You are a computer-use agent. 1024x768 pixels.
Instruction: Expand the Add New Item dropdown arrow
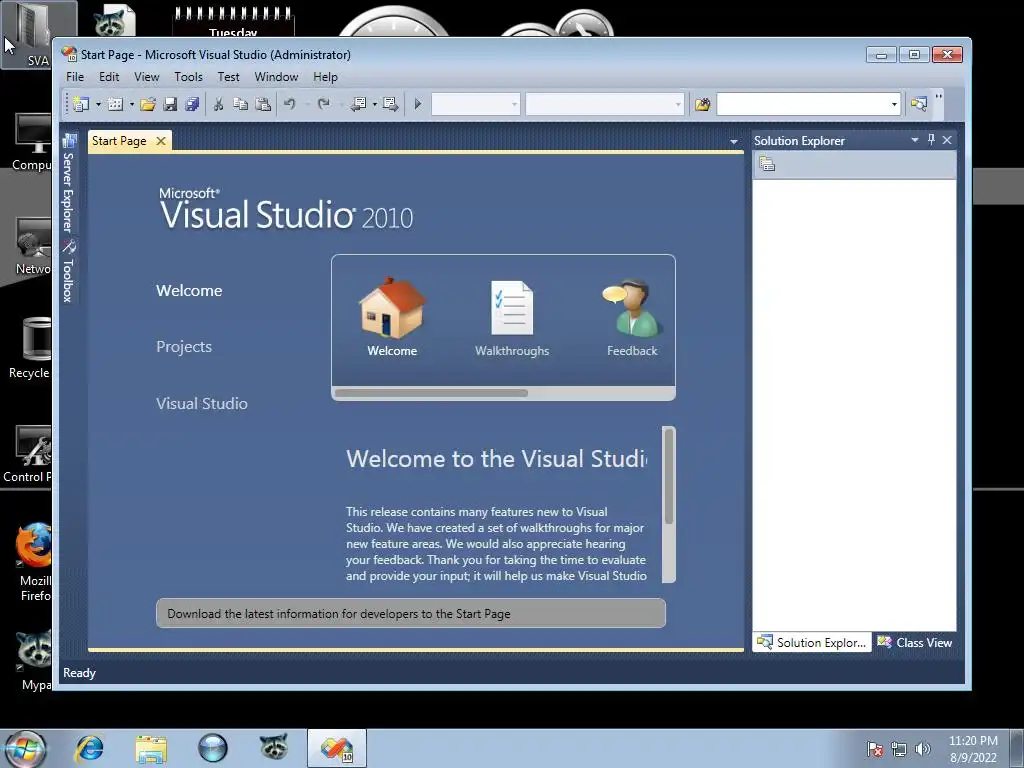[131, 104]
